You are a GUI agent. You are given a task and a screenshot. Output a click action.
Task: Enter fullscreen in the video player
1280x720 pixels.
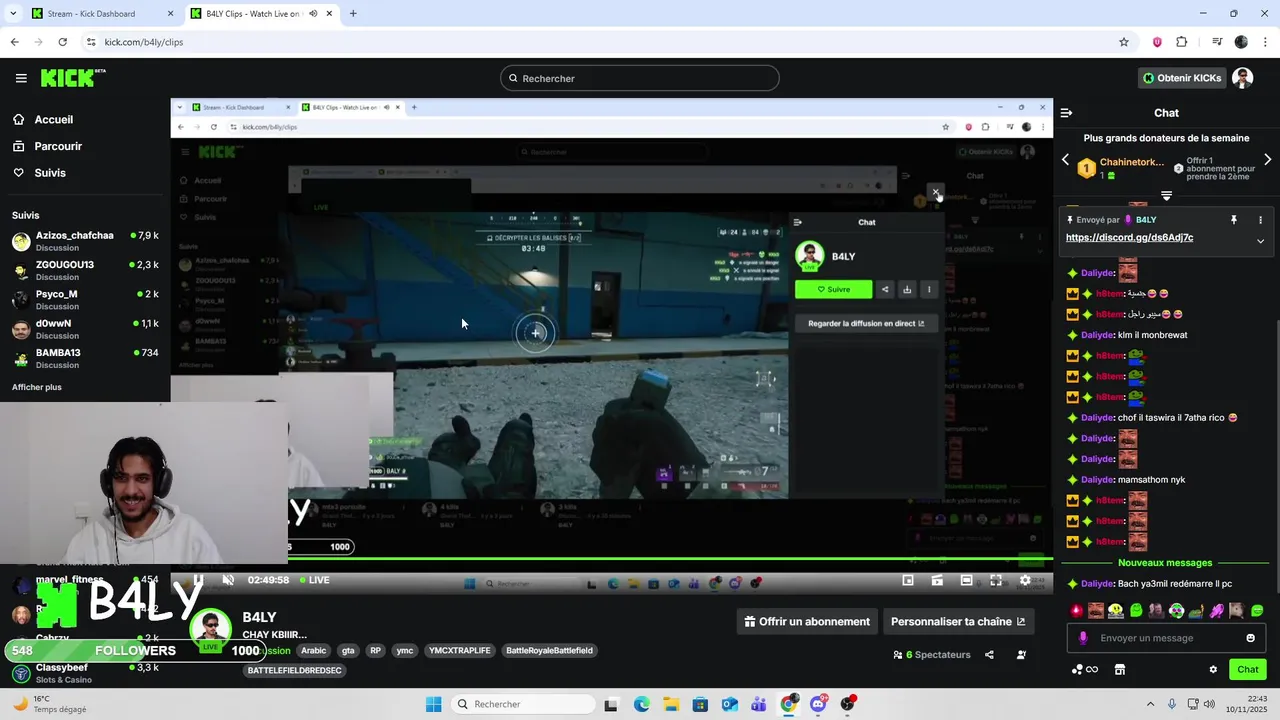996,580
